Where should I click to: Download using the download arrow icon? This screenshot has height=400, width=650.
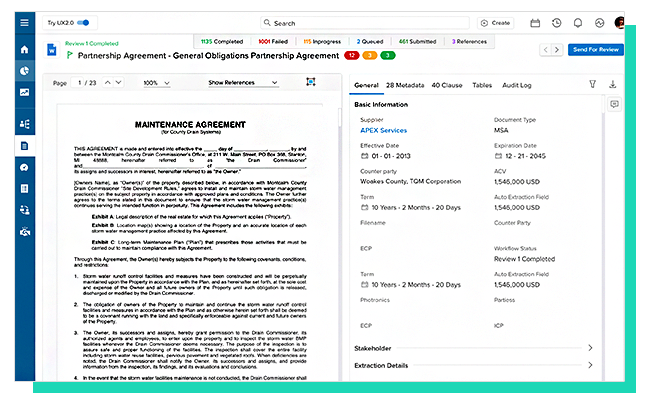pyautogui.click(x=612, y=86)
